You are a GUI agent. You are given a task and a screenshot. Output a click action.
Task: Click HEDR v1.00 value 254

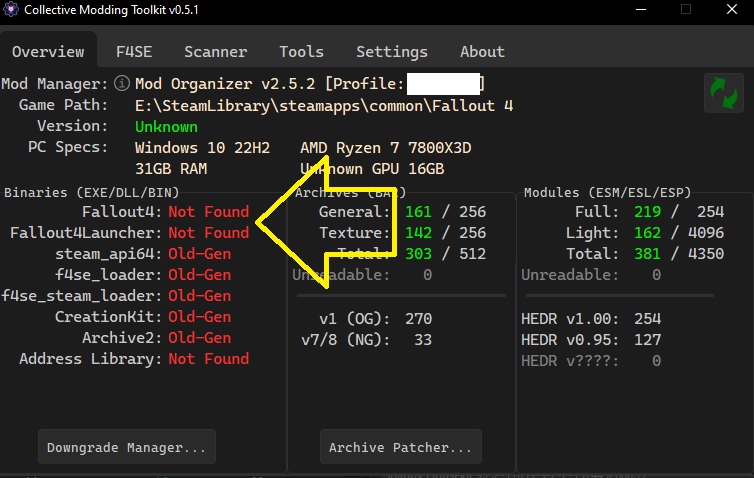click(x=647, y=318)
